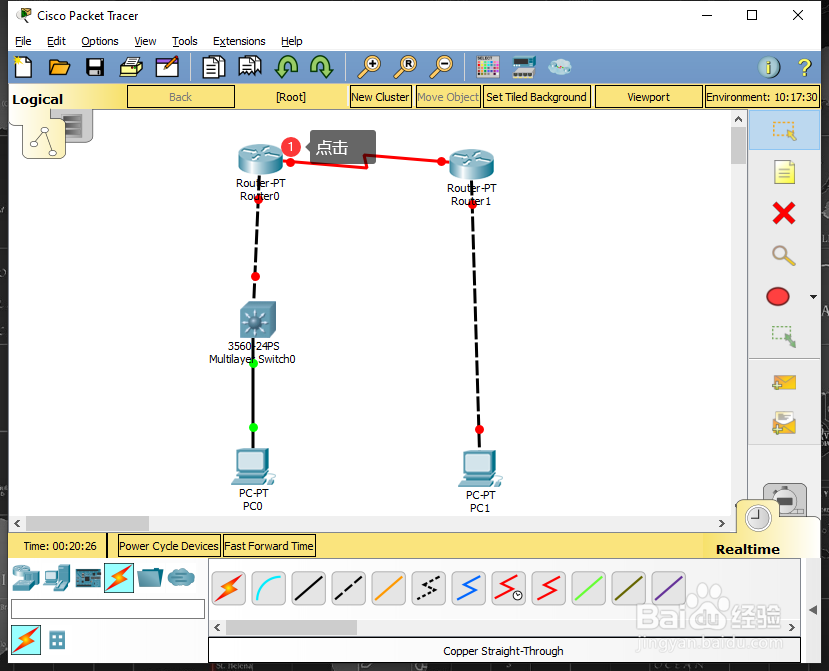Click the Undo arrow icon
Image resolution: width=829 pixels, height=671 pixels.
[x=287, y=67]
